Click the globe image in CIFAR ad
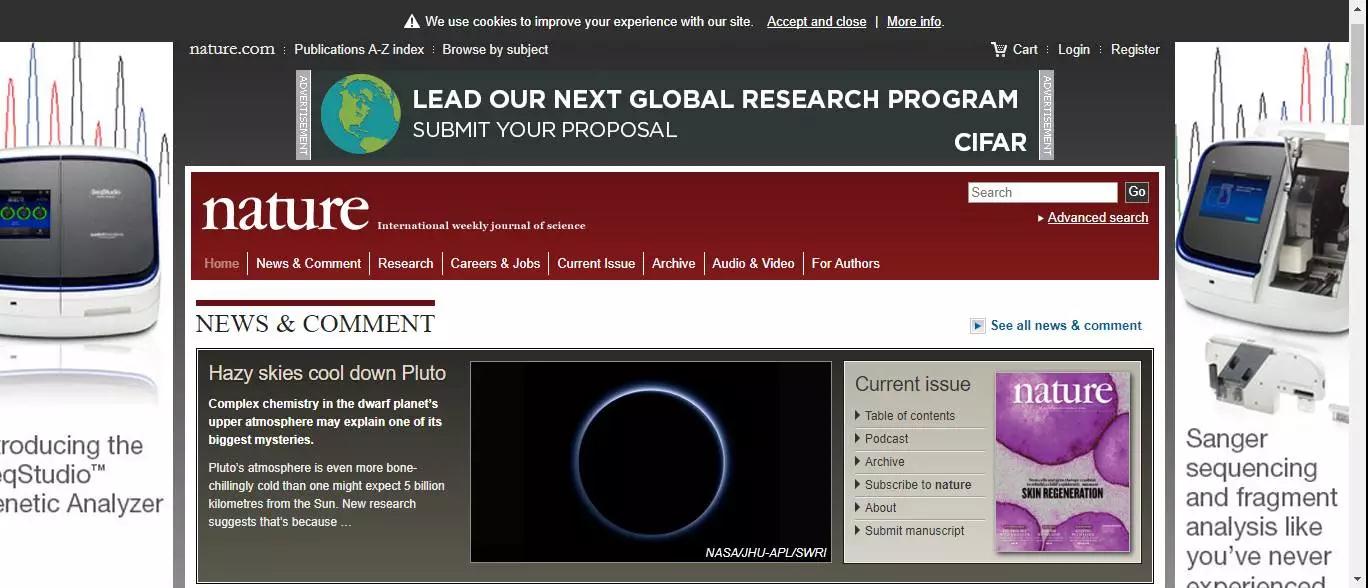The image size is (1368, 588). 361,114
